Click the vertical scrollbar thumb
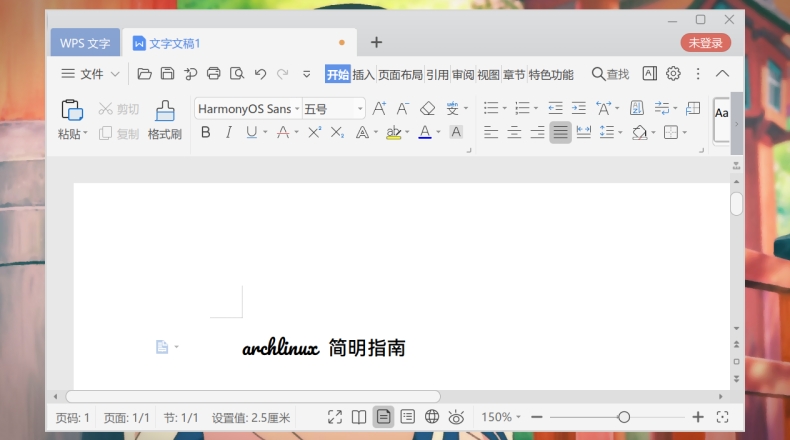Screen dimensions: 790x440 coord(736,204)
